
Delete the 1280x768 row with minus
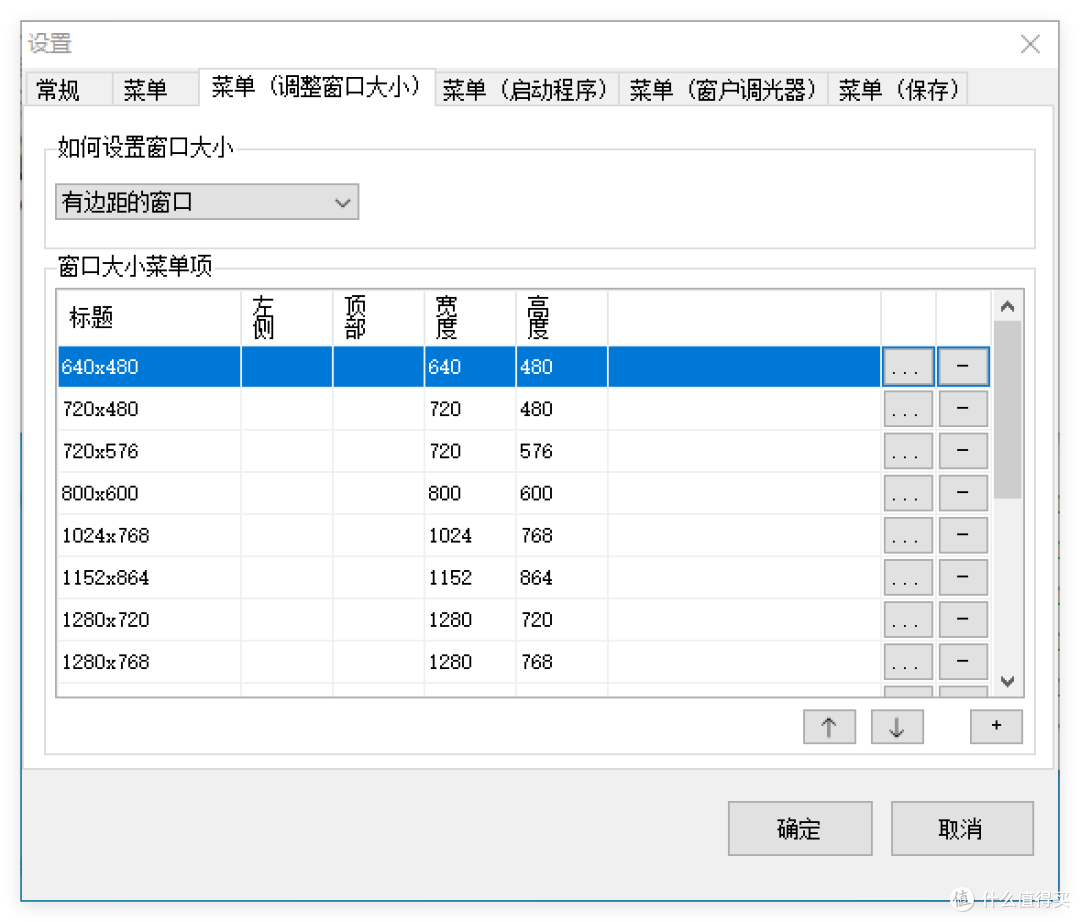[963, 662]
